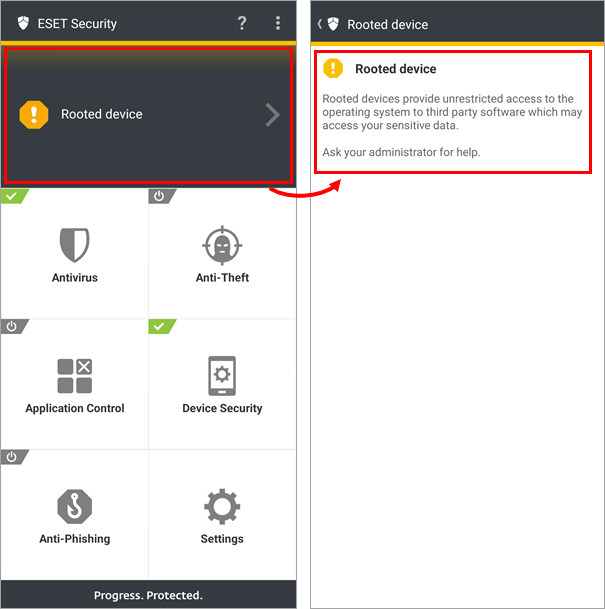Open the Application Control grid icon

tap(75, 376)
